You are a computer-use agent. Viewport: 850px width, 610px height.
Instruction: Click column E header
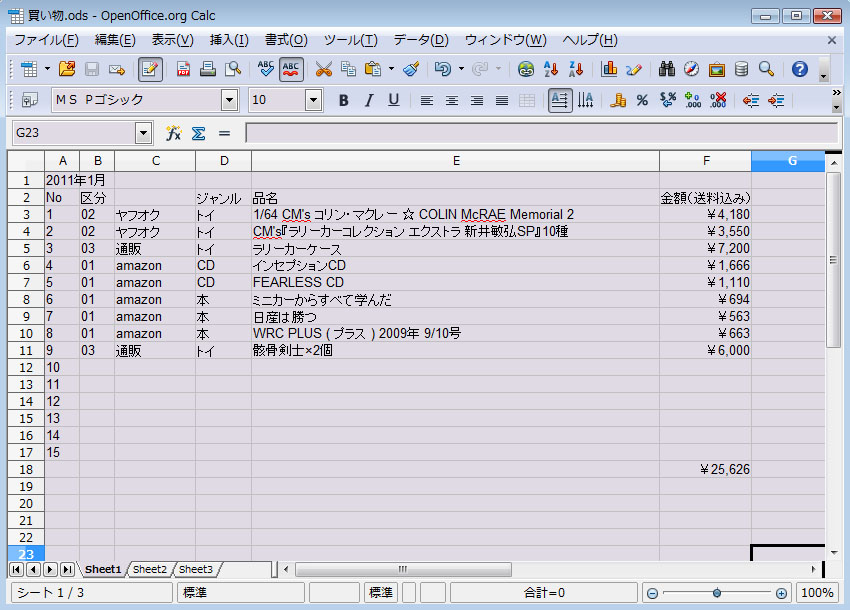point(455,161)
